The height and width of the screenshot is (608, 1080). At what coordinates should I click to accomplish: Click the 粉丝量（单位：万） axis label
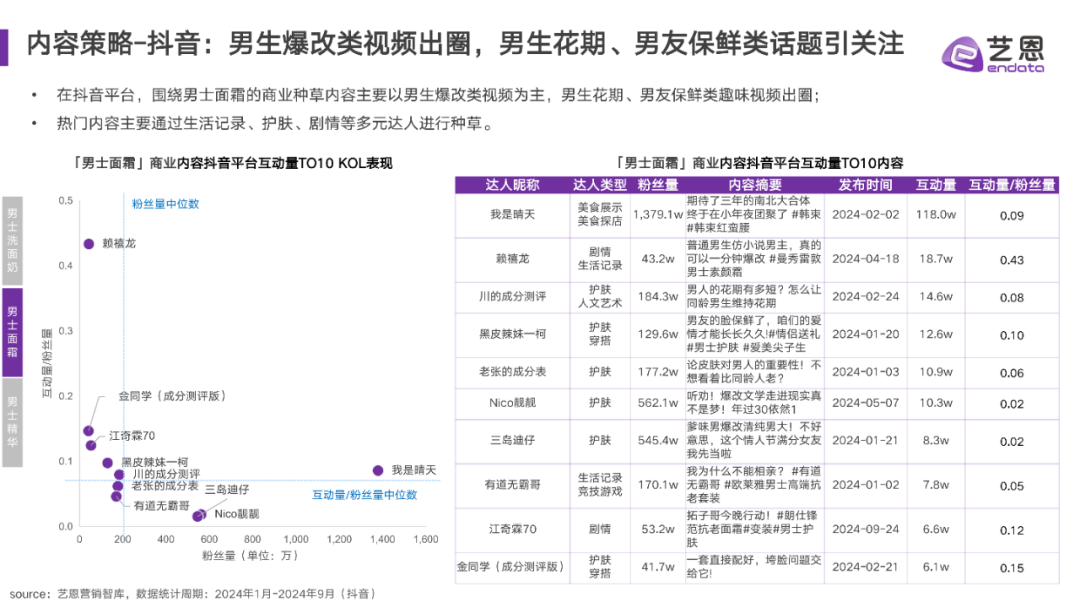tap(250, 556)
